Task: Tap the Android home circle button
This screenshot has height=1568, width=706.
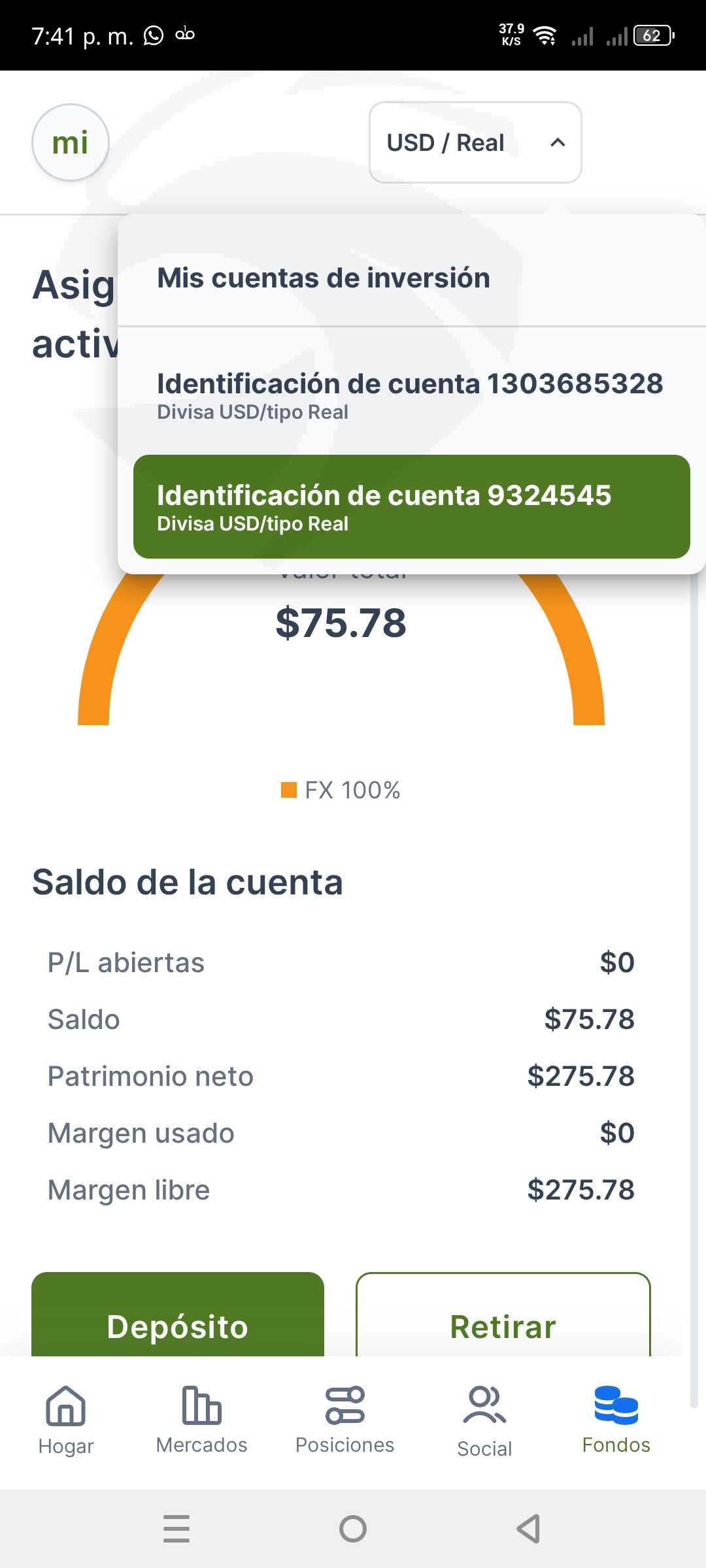Action: coord(353,1529)
